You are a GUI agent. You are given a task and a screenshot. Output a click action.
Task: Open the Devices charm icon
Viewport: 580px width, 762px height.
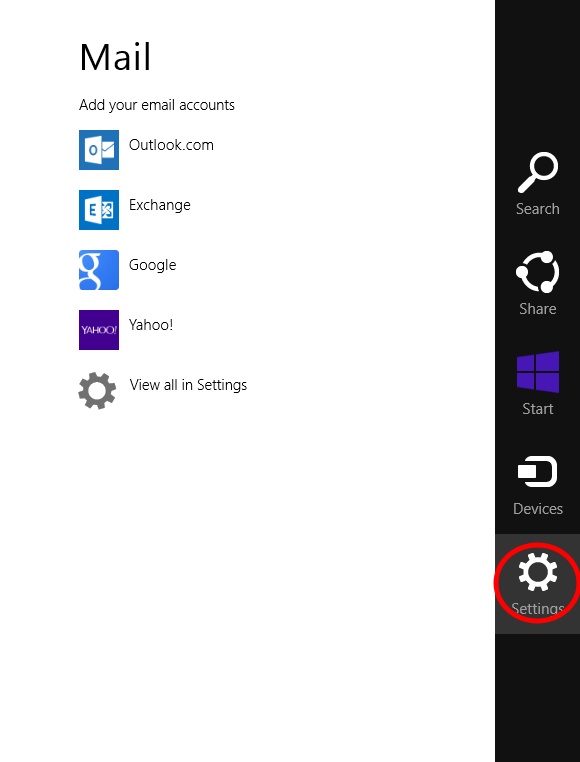pyautogui.click(x=538, y=471)
